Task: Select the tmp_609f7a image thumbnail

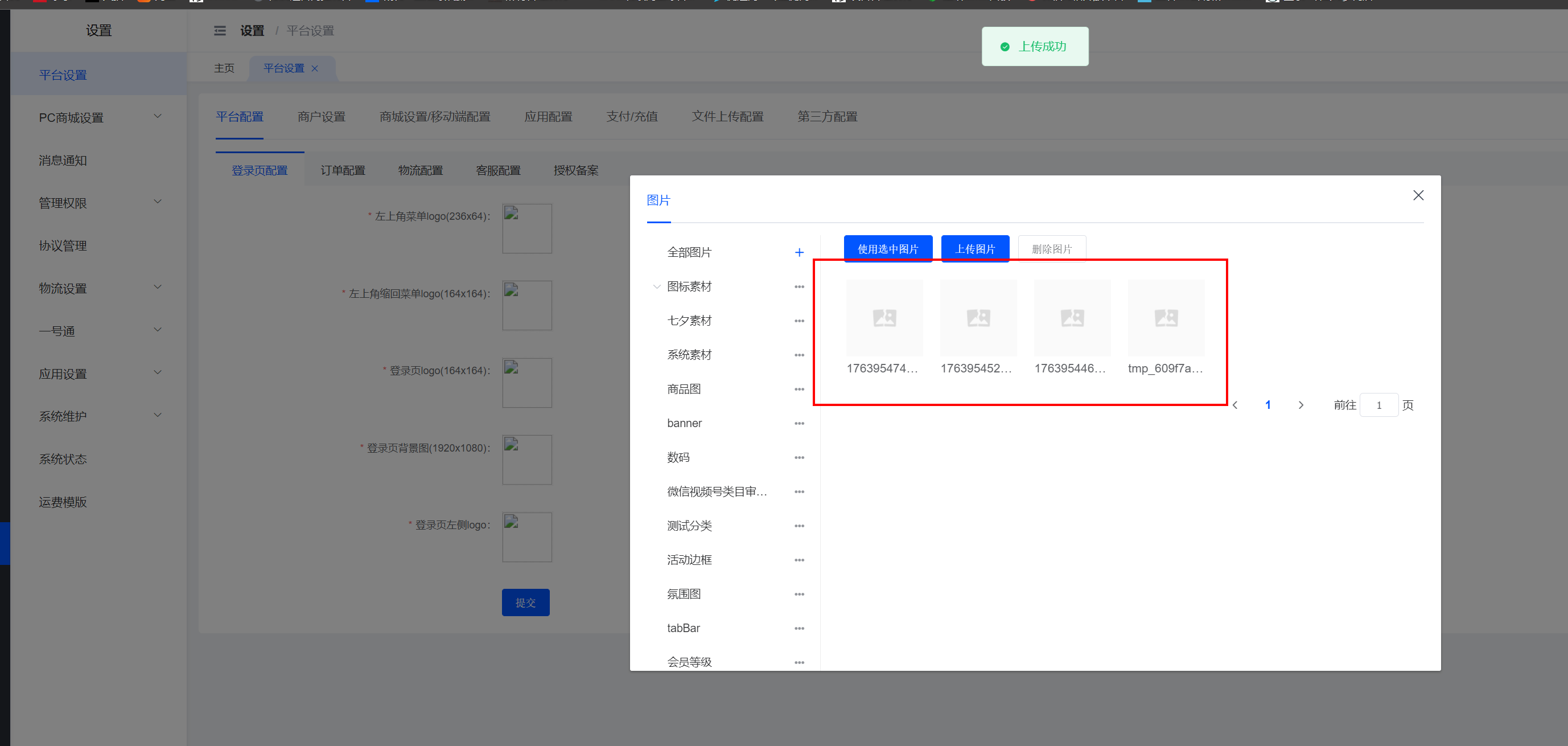Action: 1166,318
